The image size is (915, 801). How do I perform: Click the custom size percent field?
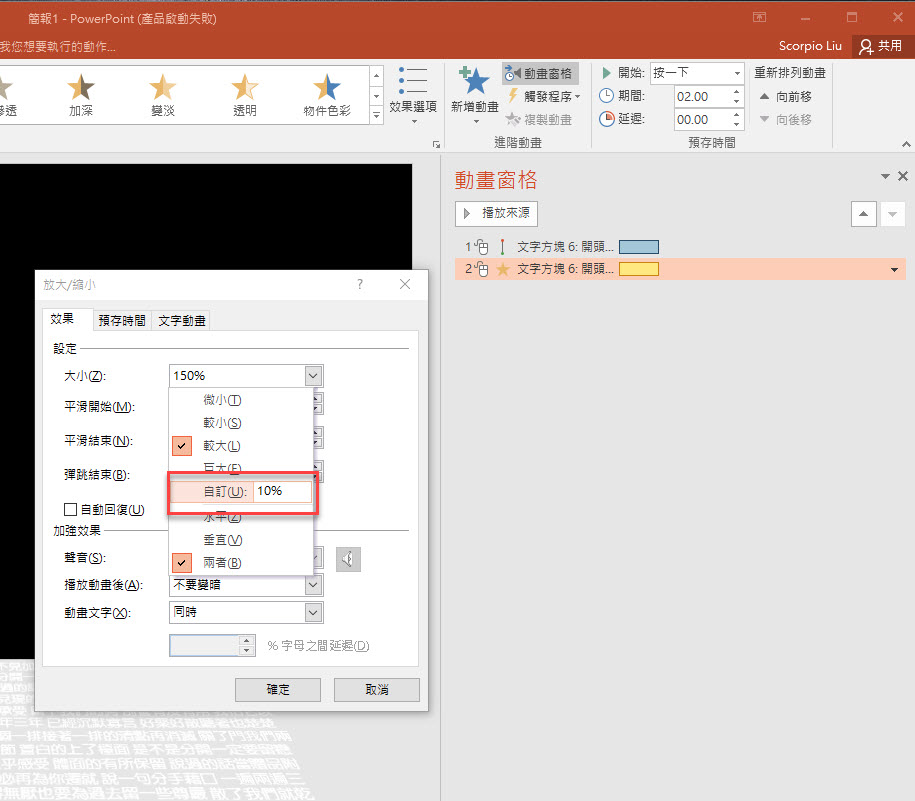[x=282, y=492]
